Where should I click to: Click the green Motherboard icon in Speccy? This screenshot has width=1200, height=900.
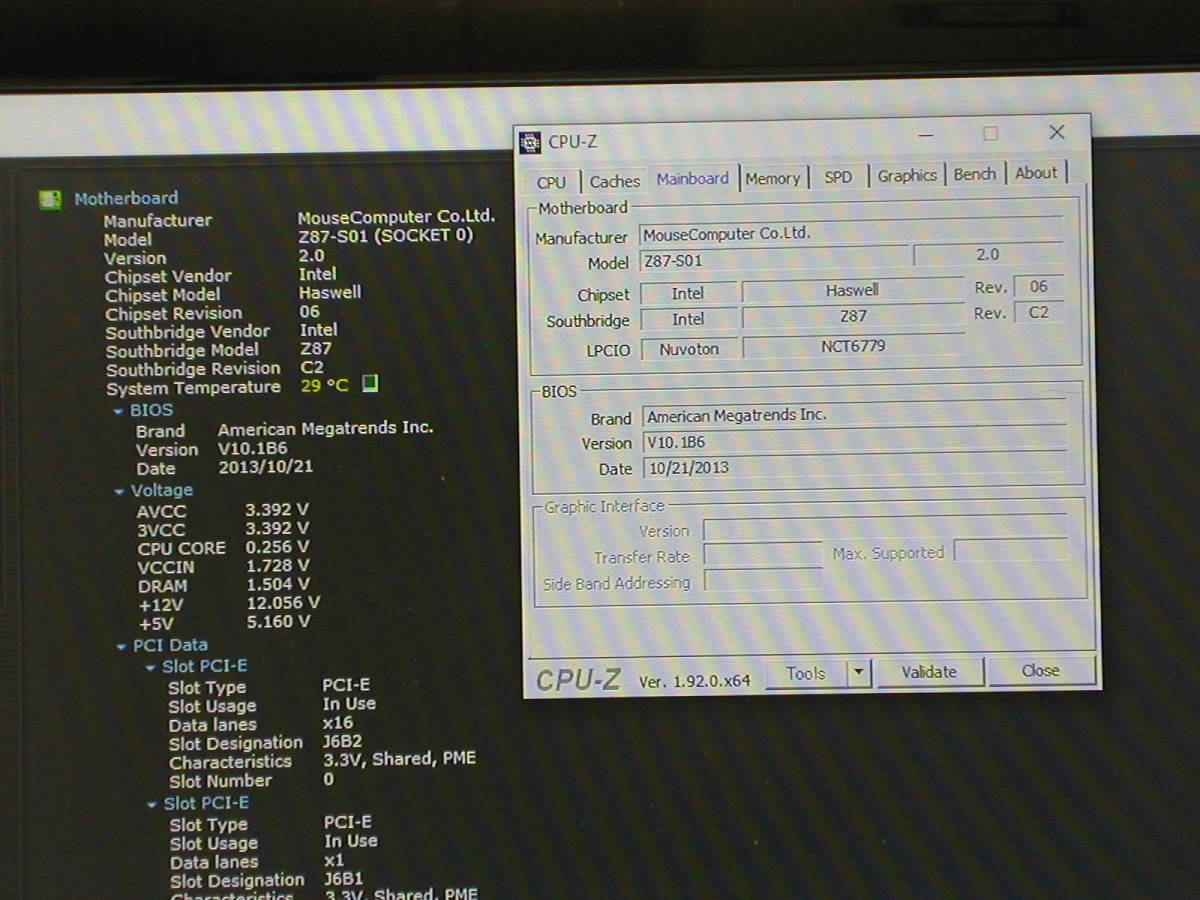tap(50, 199)
